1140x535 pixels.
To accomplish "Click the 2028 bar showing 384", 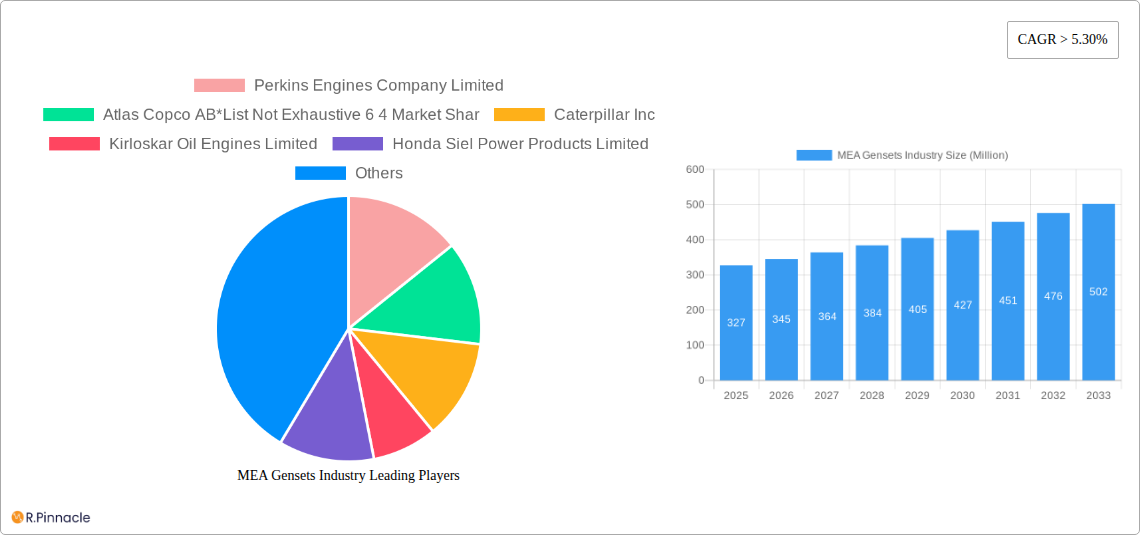I will [x=872, y=313].
